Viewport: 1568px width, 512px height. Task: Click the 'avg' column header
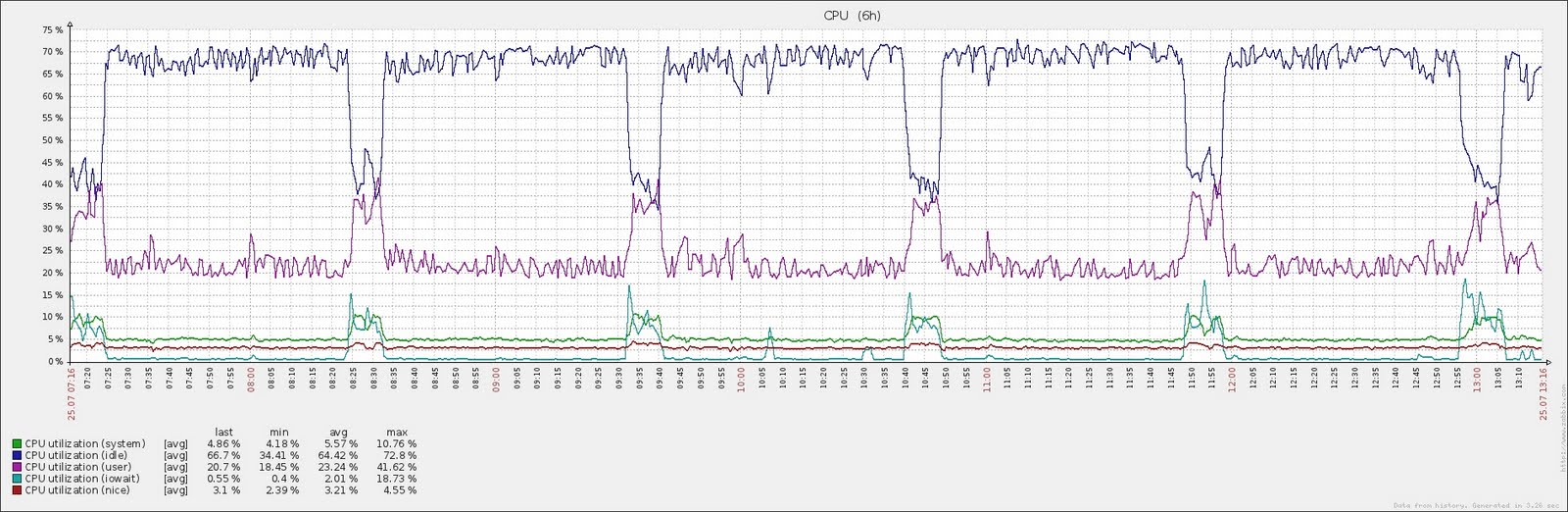click(338, 433)
